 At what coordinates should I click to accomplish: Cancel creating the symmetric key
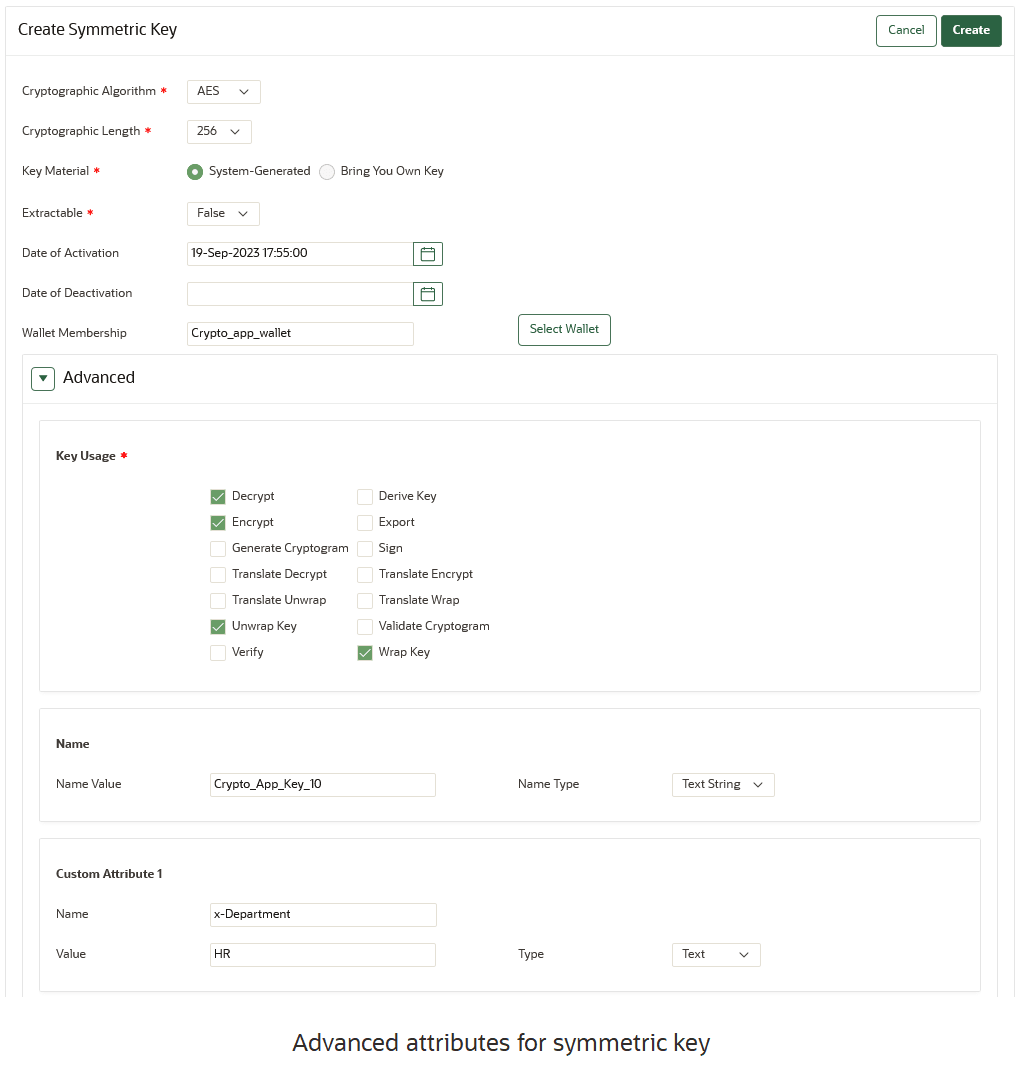pos(905,30)
